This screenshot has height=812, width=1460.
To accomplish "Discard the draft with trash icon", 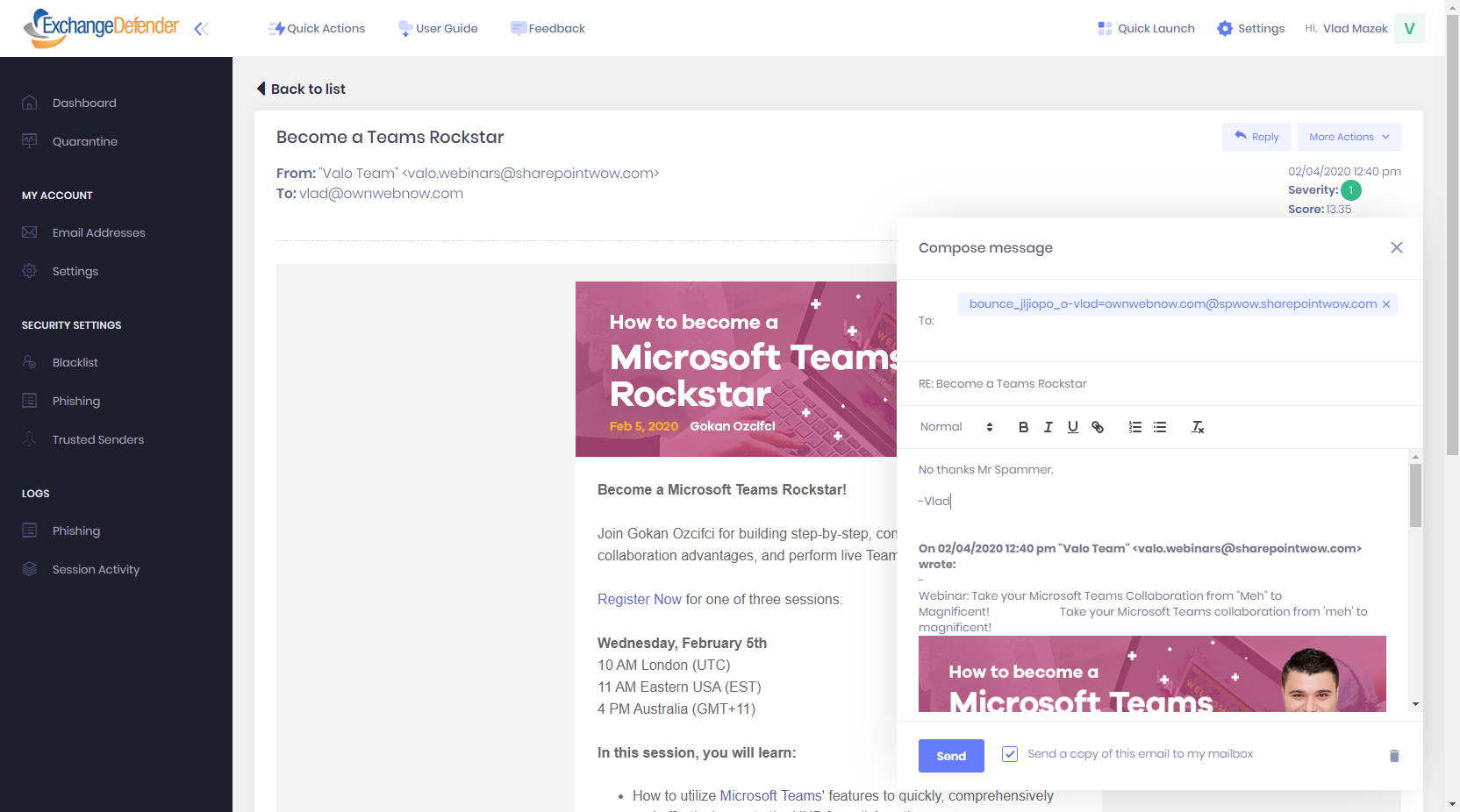I will 1394,756.
